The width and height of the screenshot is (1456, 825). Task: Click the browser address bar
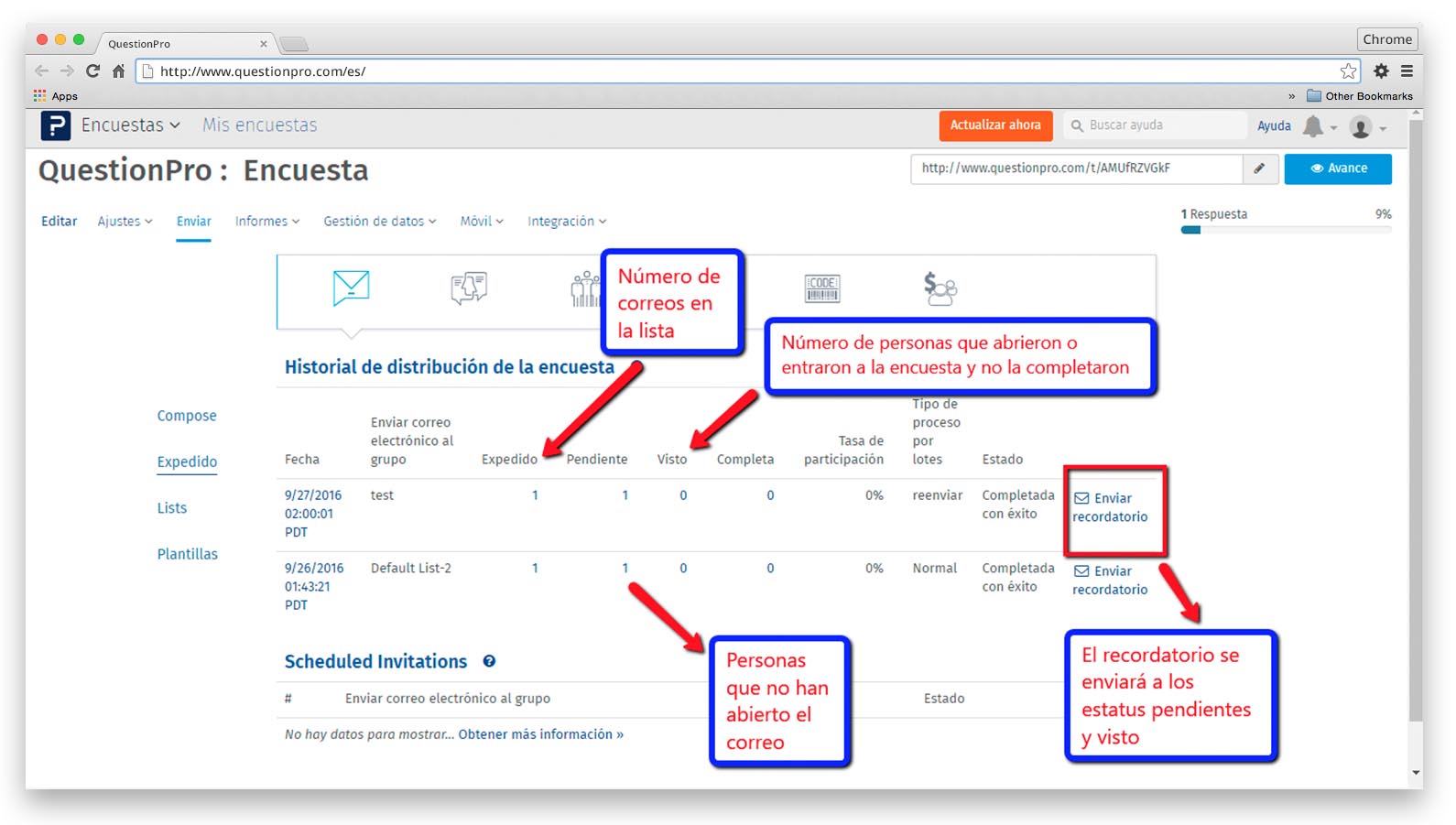747,71
